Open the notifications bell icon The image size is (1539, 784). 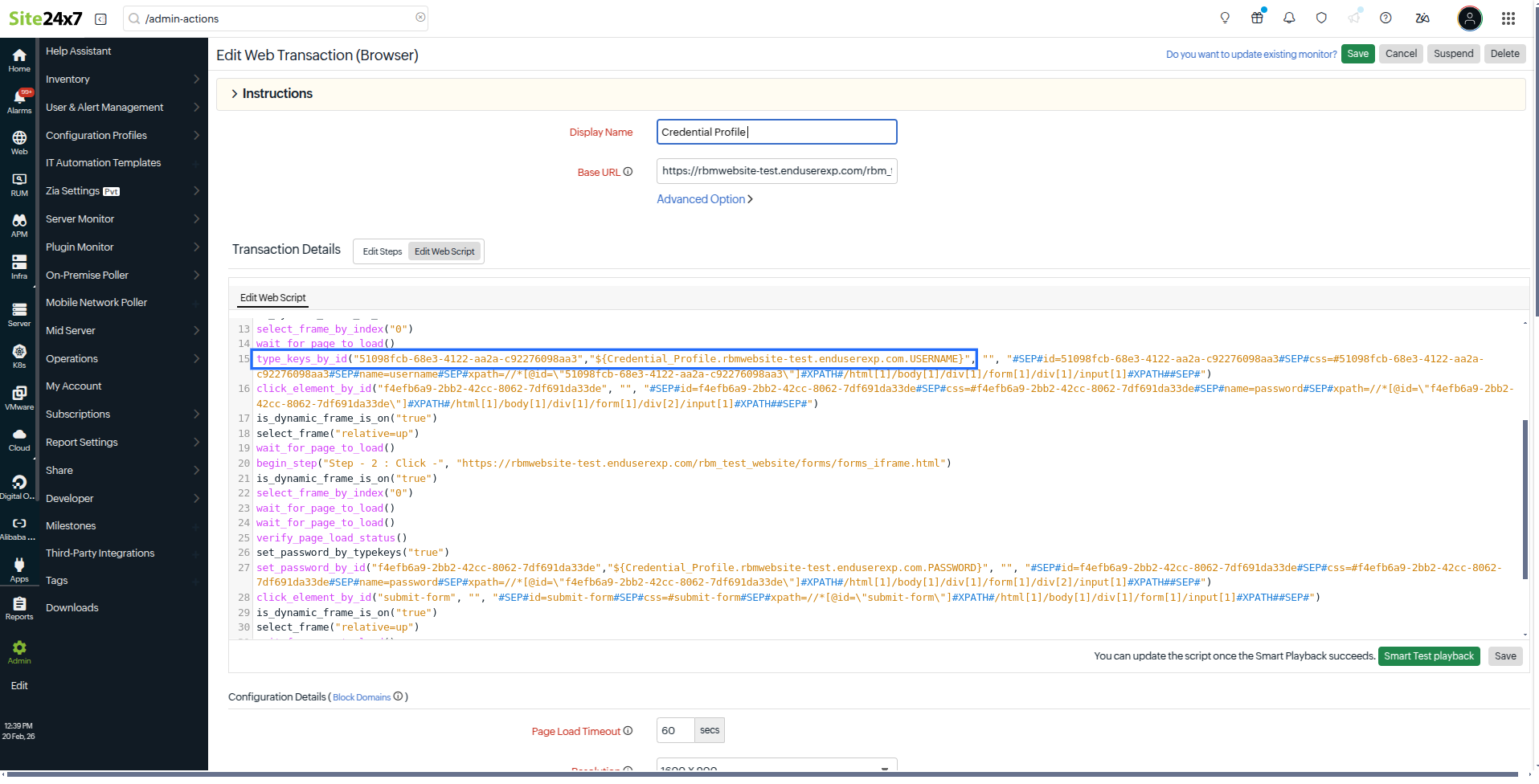[x=1289, y=17]
